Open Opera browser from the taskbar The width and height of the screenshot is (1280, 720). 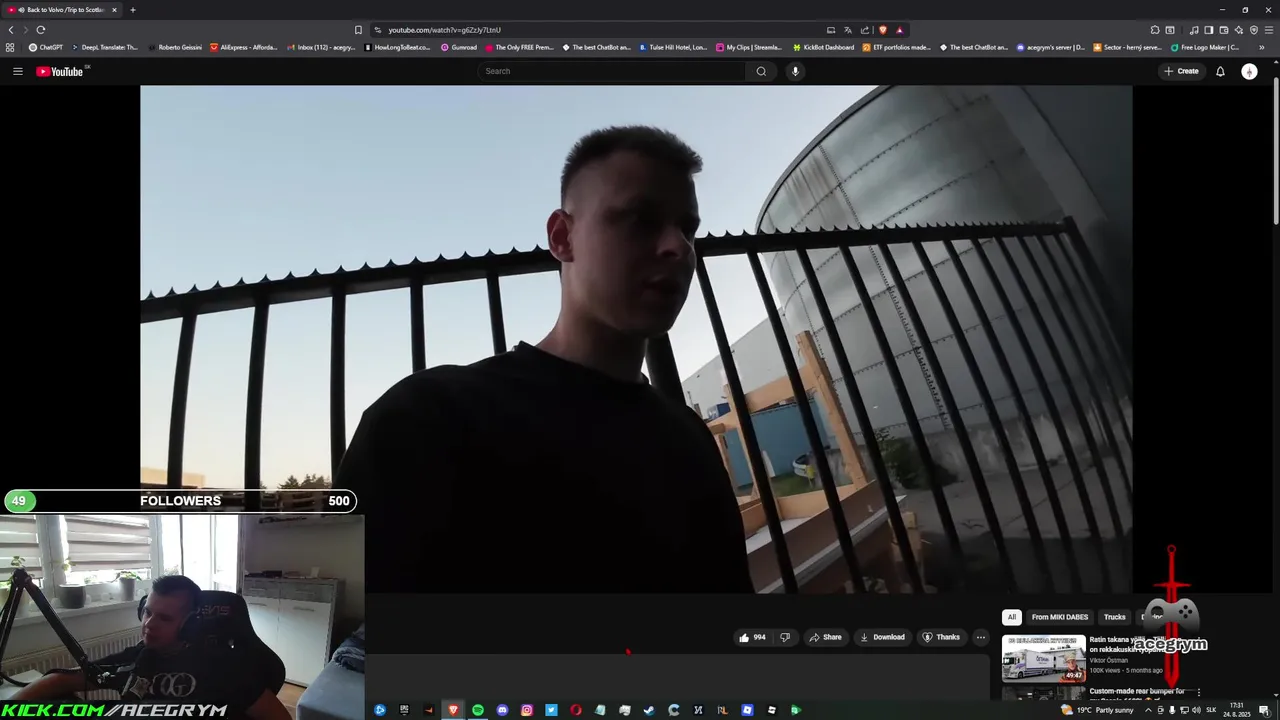pyautogui.click(x=576, y=710)
